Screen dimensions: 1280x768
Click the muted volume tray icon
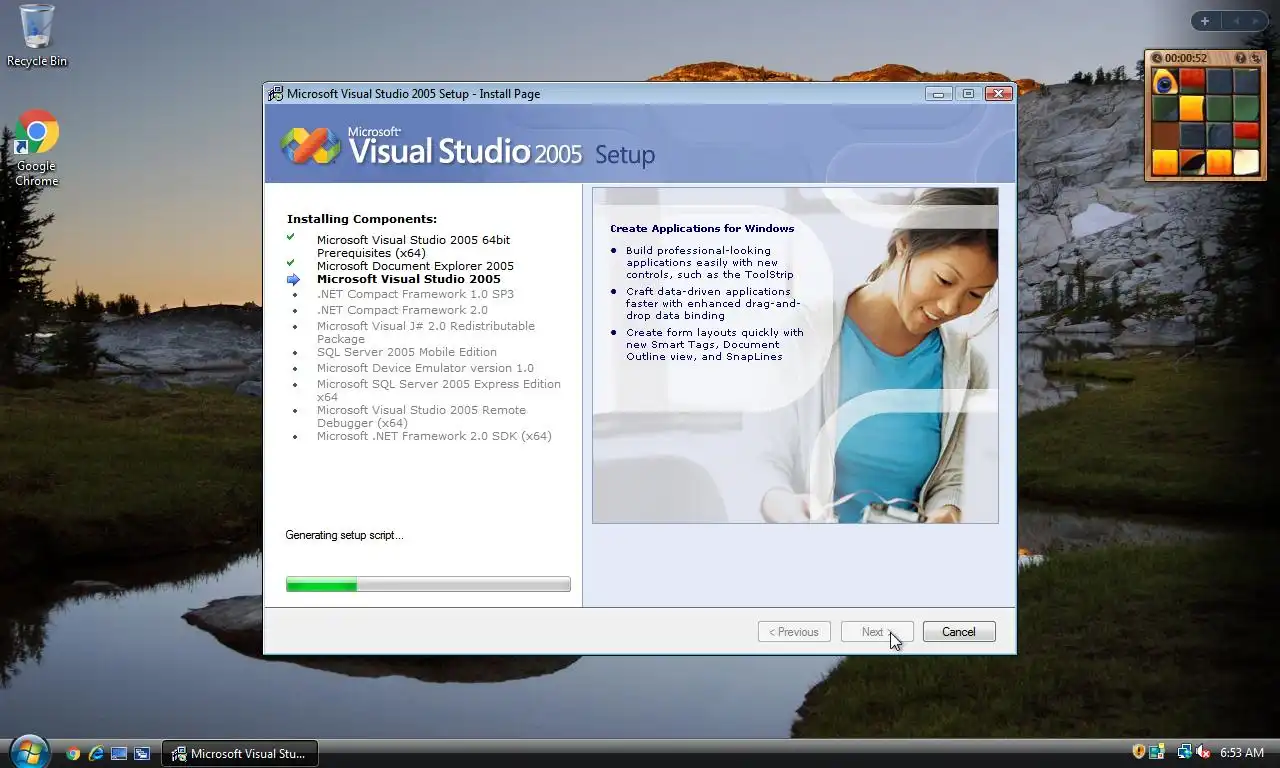(x=1203, y=752)
